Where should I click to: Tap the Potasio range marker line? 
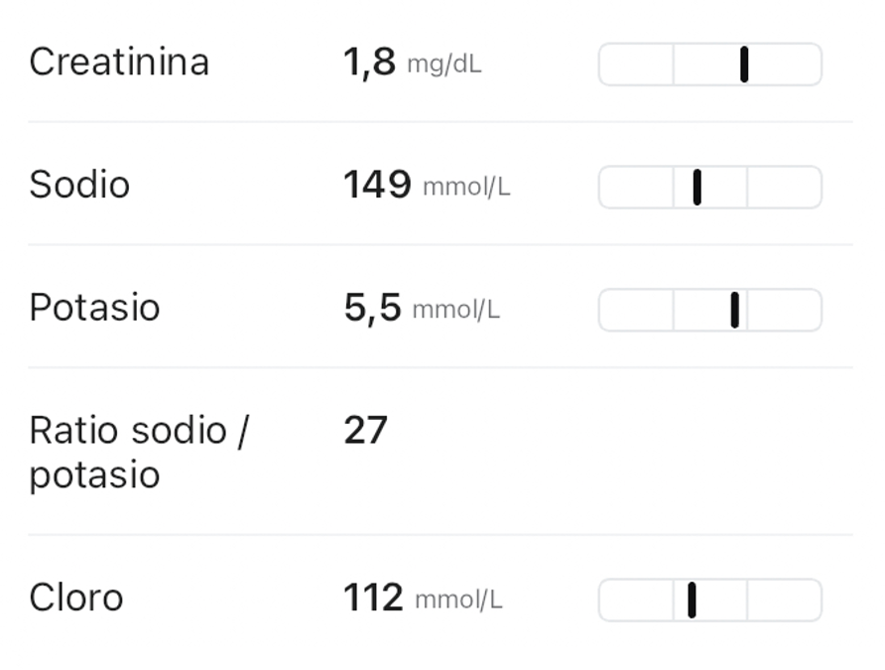click(x=734, y=310)
